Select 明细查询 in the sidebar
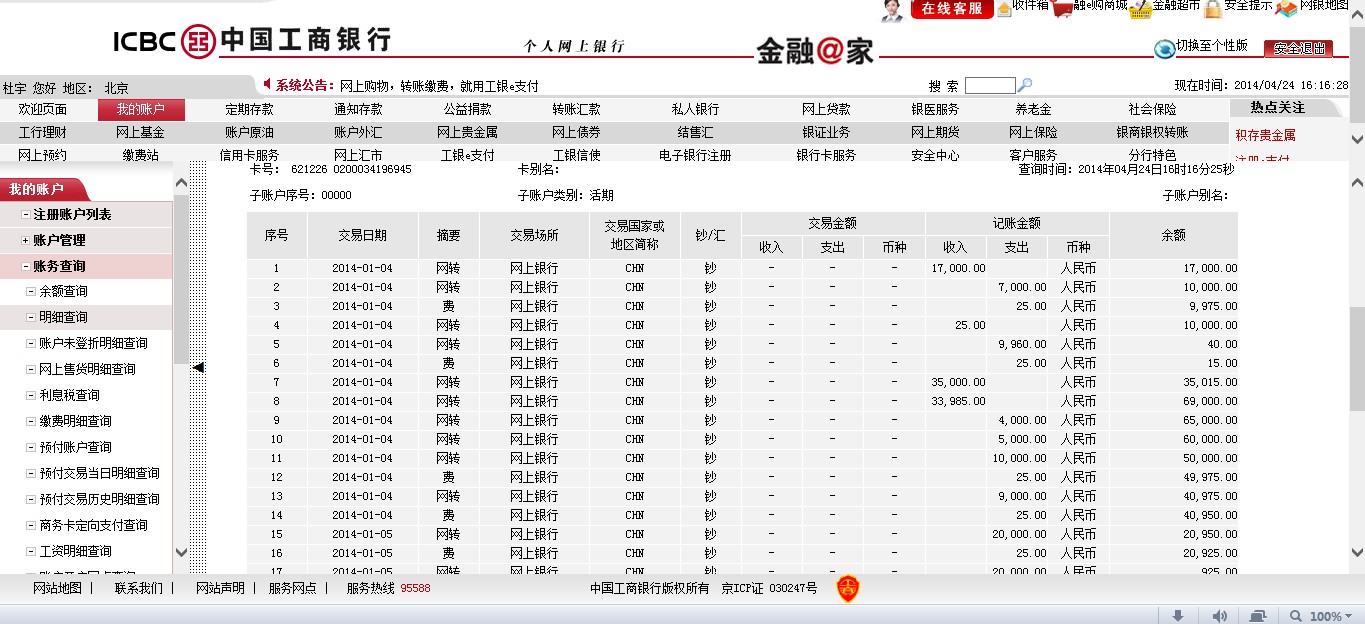Screen dimensions: 1365x624 point(63,318)
